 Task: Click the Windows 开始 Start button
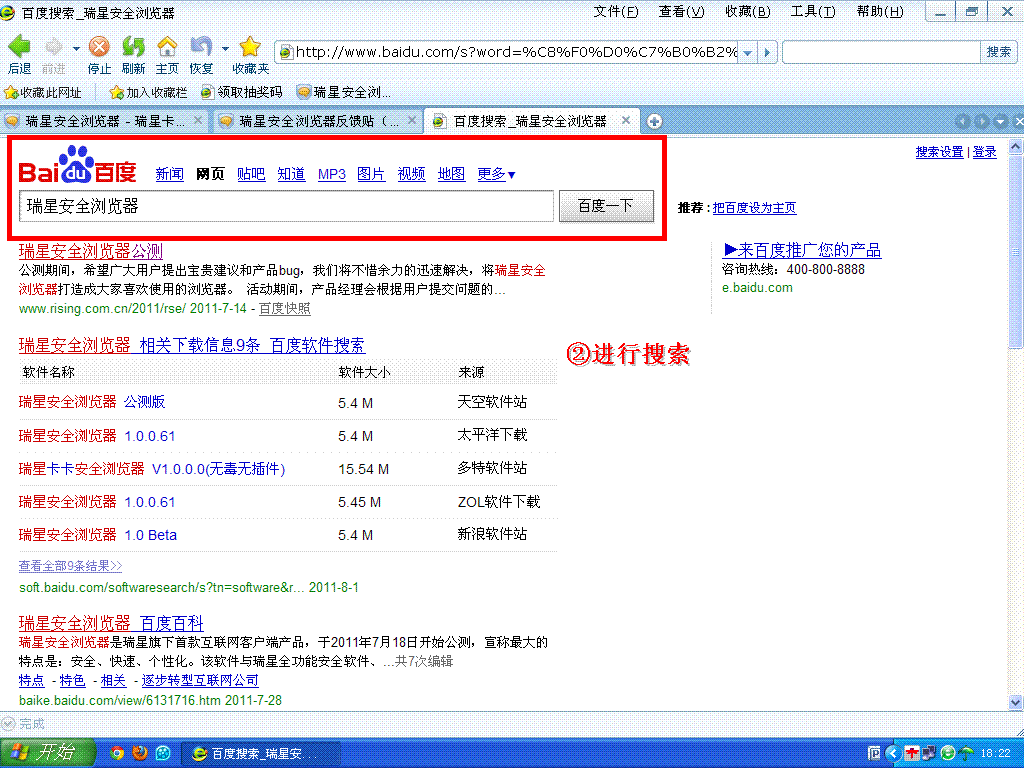tap(47, 753)
